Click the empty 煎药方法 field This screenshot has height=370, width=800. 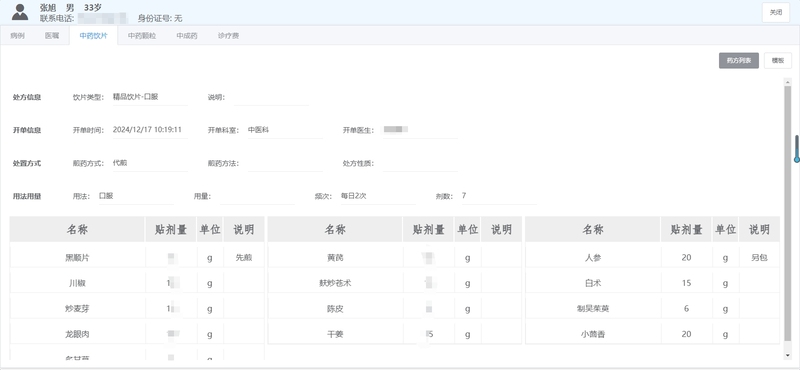pos(285,163)
